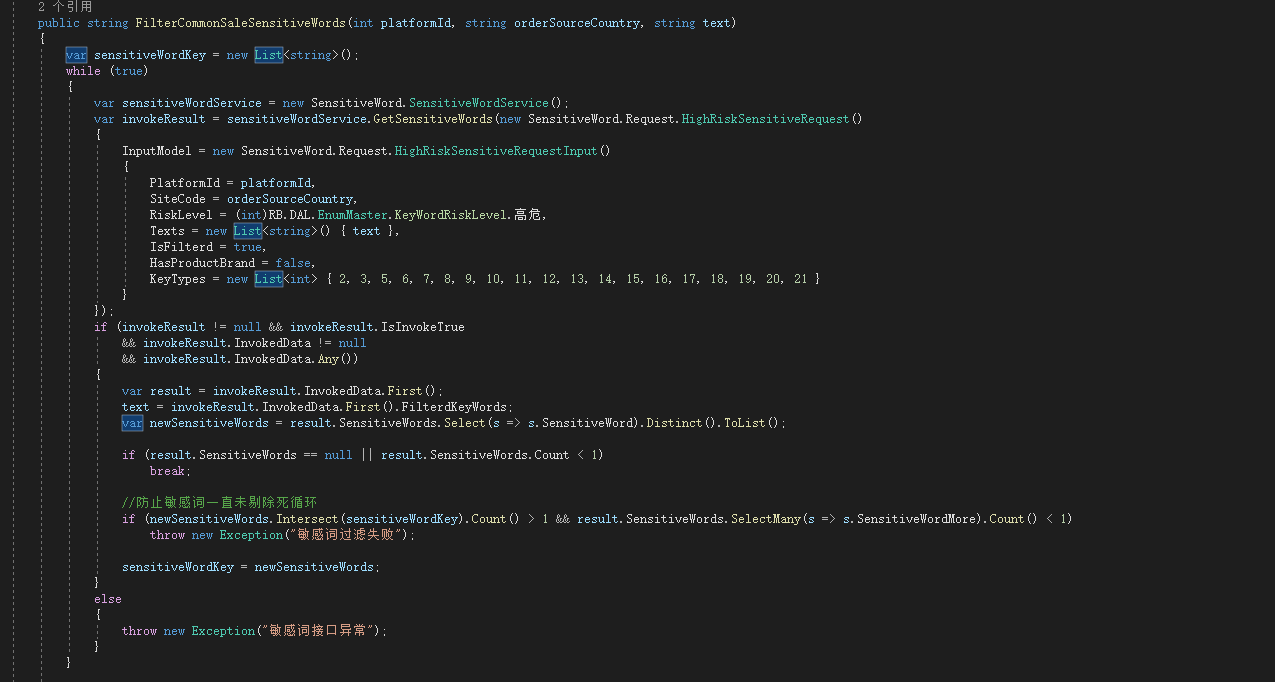Screen dimensions: 1275x682
Task: Click the highlighted var before newSensitiveWords
Action: click(x=132, y=423)
